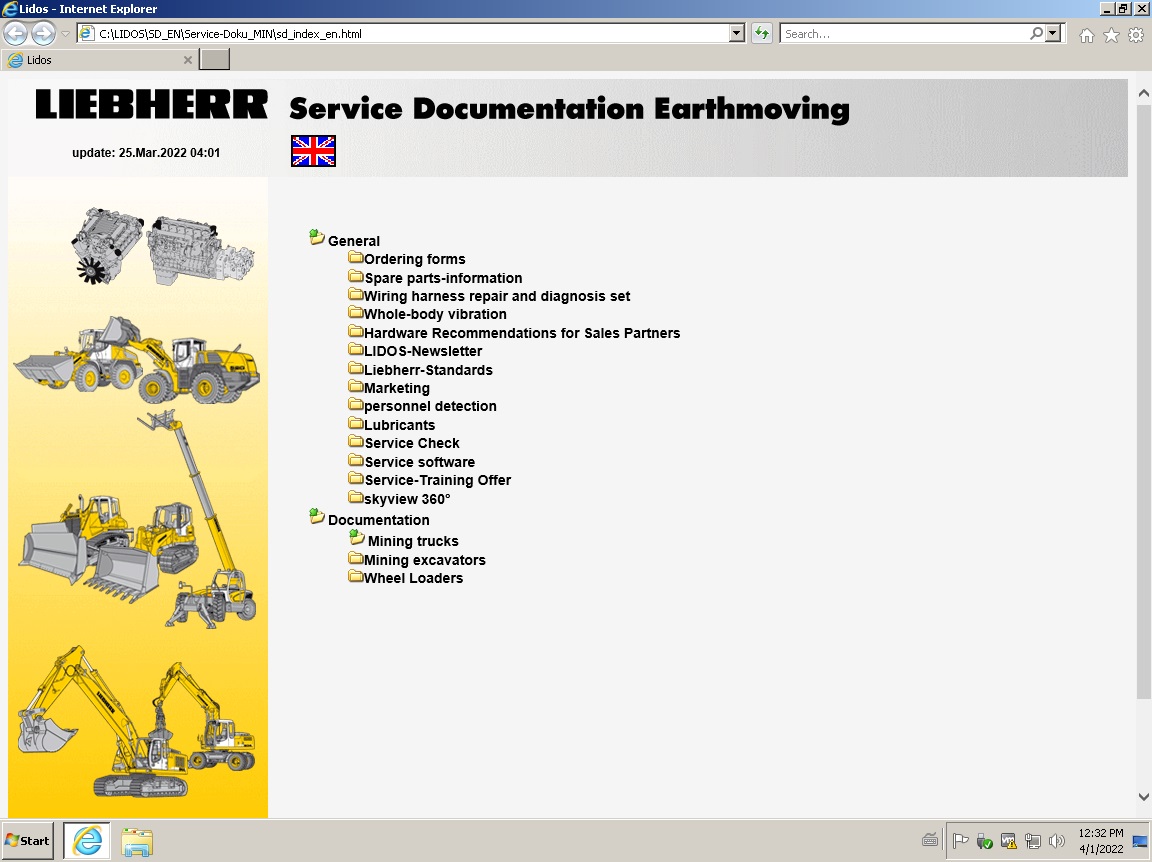Open Windows Explorer from the taskbar

(137, 841)
